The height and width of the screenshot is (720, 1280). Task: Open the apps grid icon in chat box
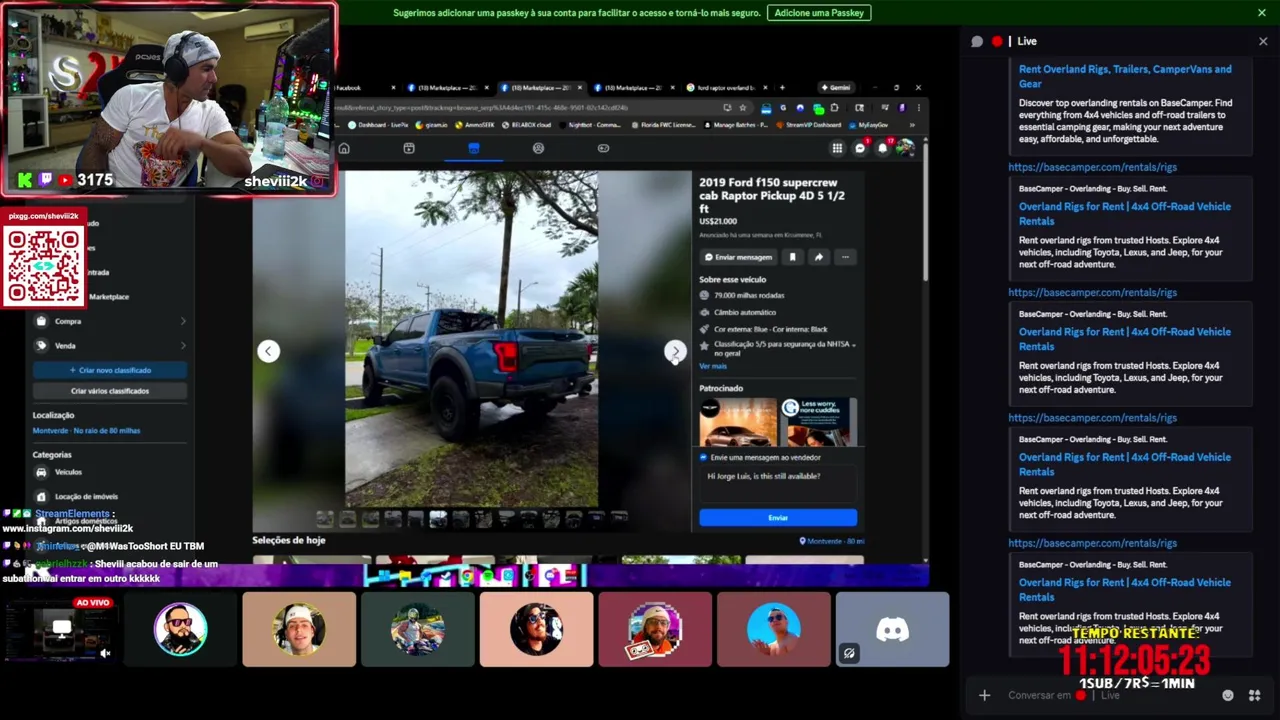pos(1254,695)
